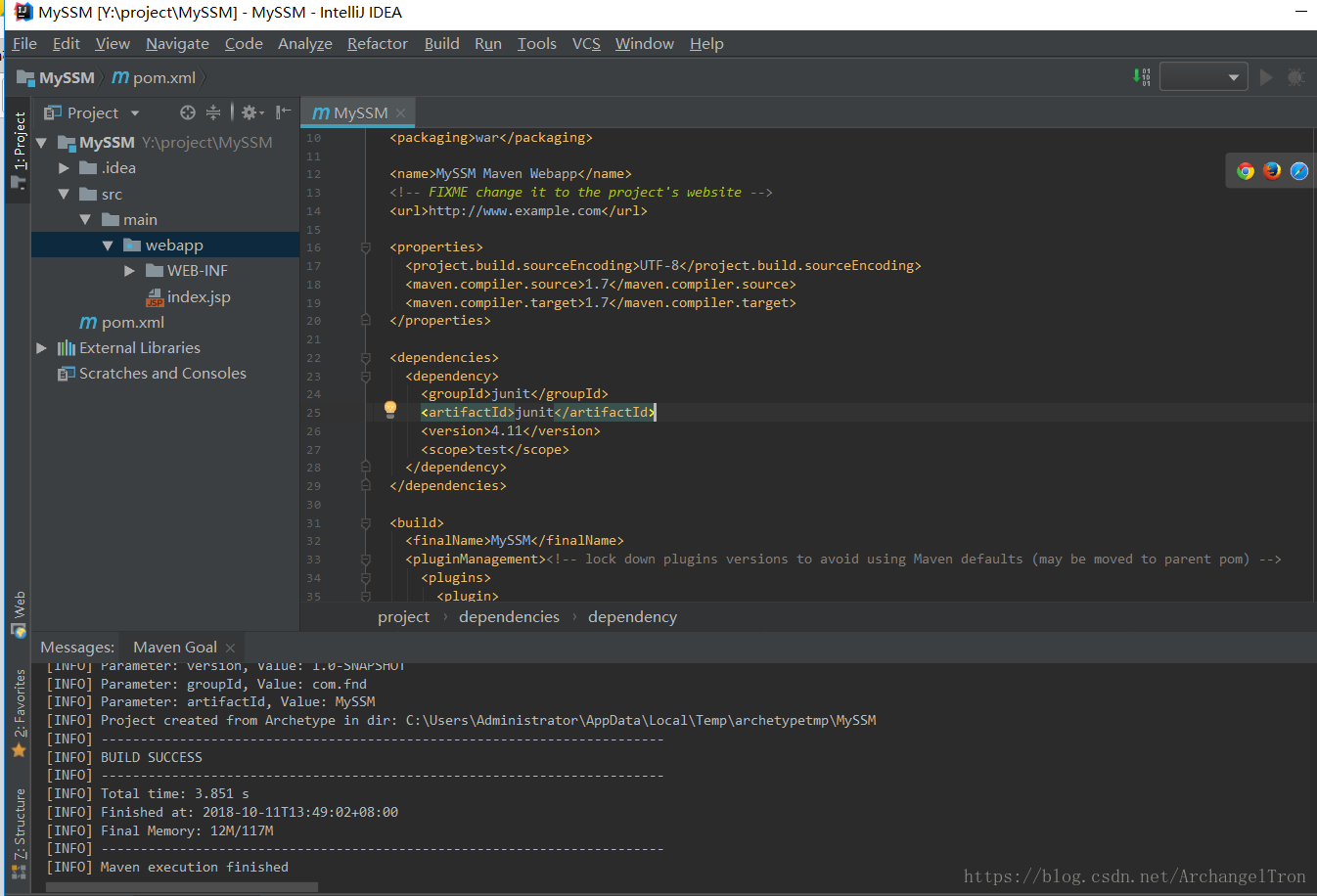
Task: Place cursor on finalName line 32
Action: point(515,540)
